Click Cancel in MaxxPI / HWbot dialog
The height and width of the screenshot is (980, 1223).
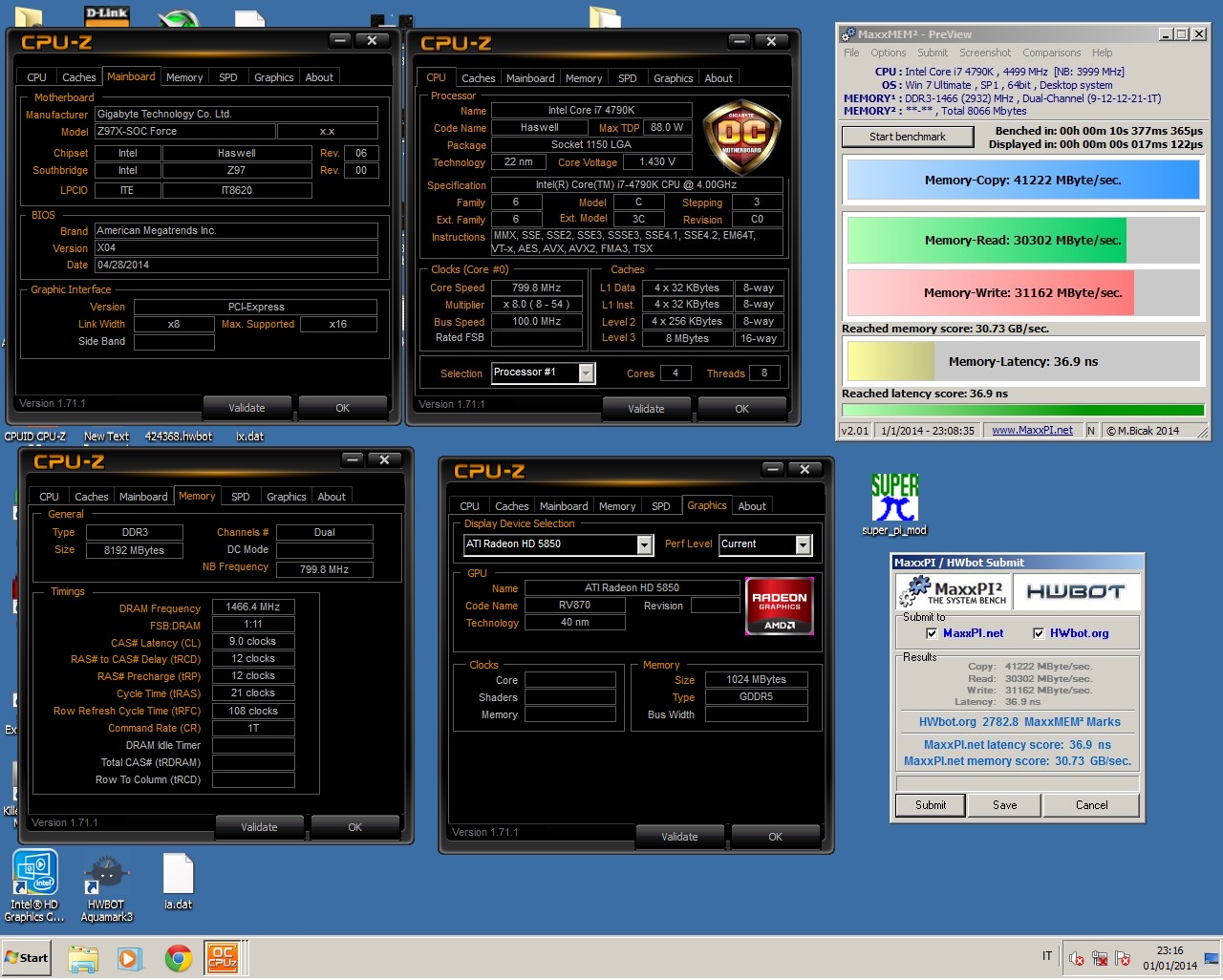1092,805
